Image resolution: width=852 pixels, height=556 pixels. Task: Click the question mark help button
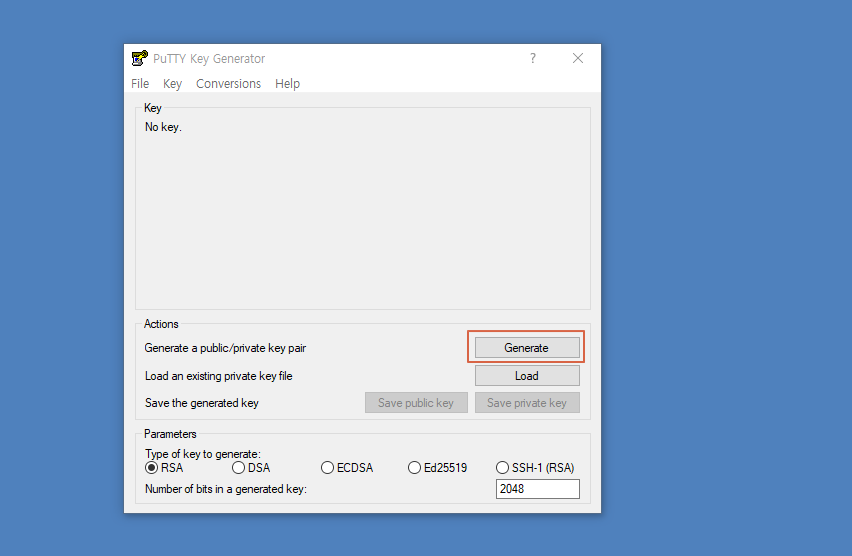532,58
